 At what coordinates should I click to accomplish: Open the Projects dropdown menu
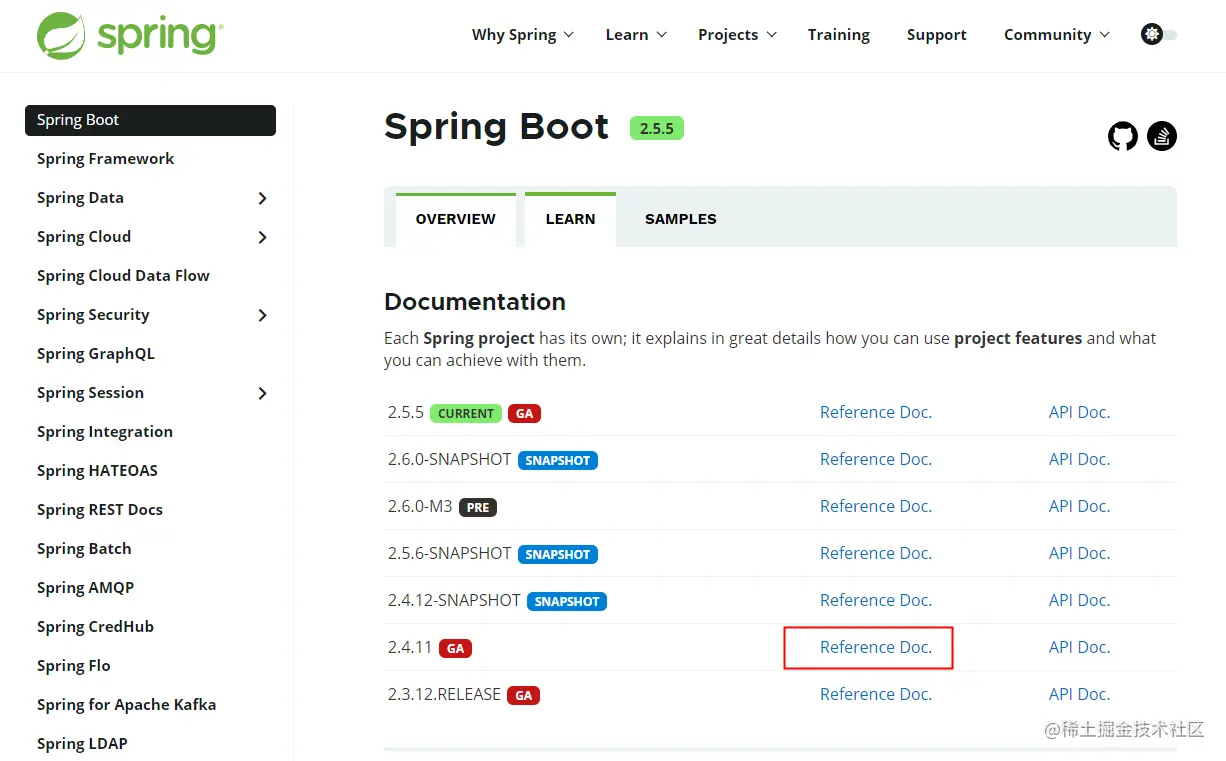click(x=737, y=35)
